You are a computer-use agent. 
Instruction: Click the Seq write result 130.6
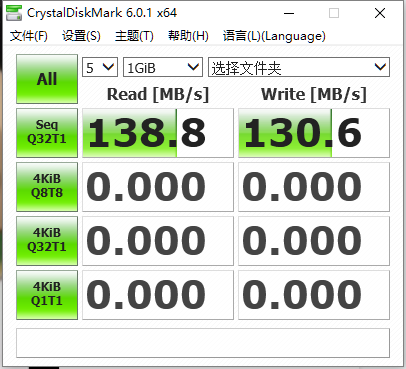tap(314, 133)
